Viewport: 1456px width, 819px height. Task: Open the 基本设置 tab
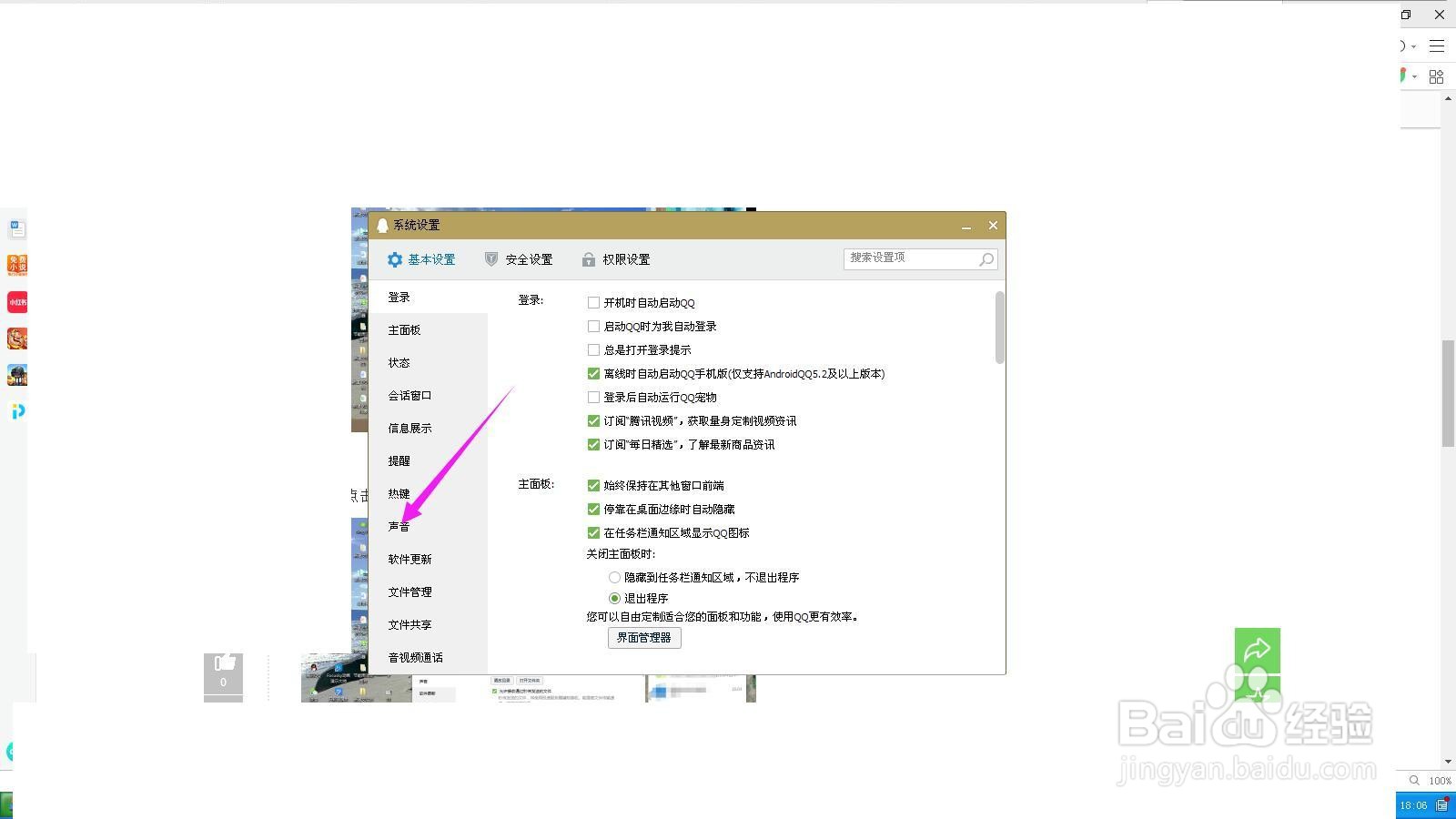click(x=421, y=259)
